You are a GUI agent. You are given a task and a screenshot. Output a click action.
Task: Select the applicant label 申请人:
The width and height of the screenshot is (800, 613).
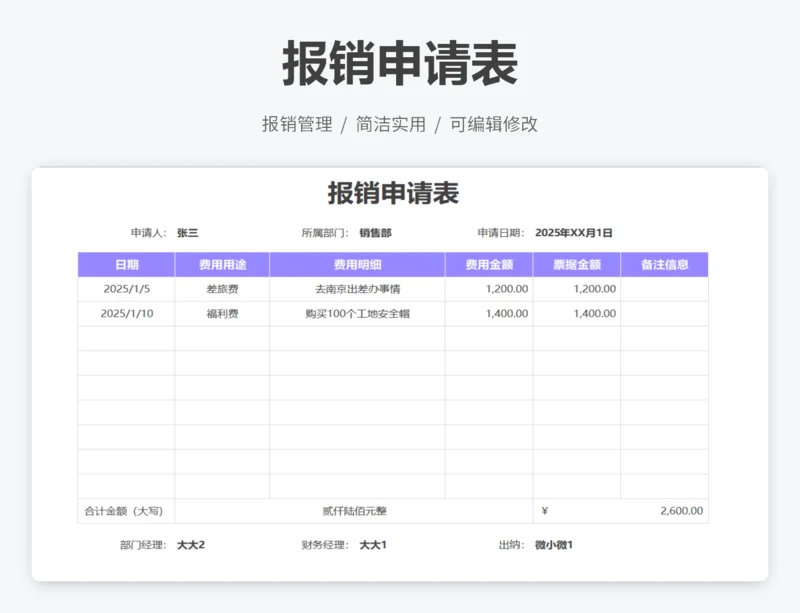pyautogui.click(x=148, y=233)
